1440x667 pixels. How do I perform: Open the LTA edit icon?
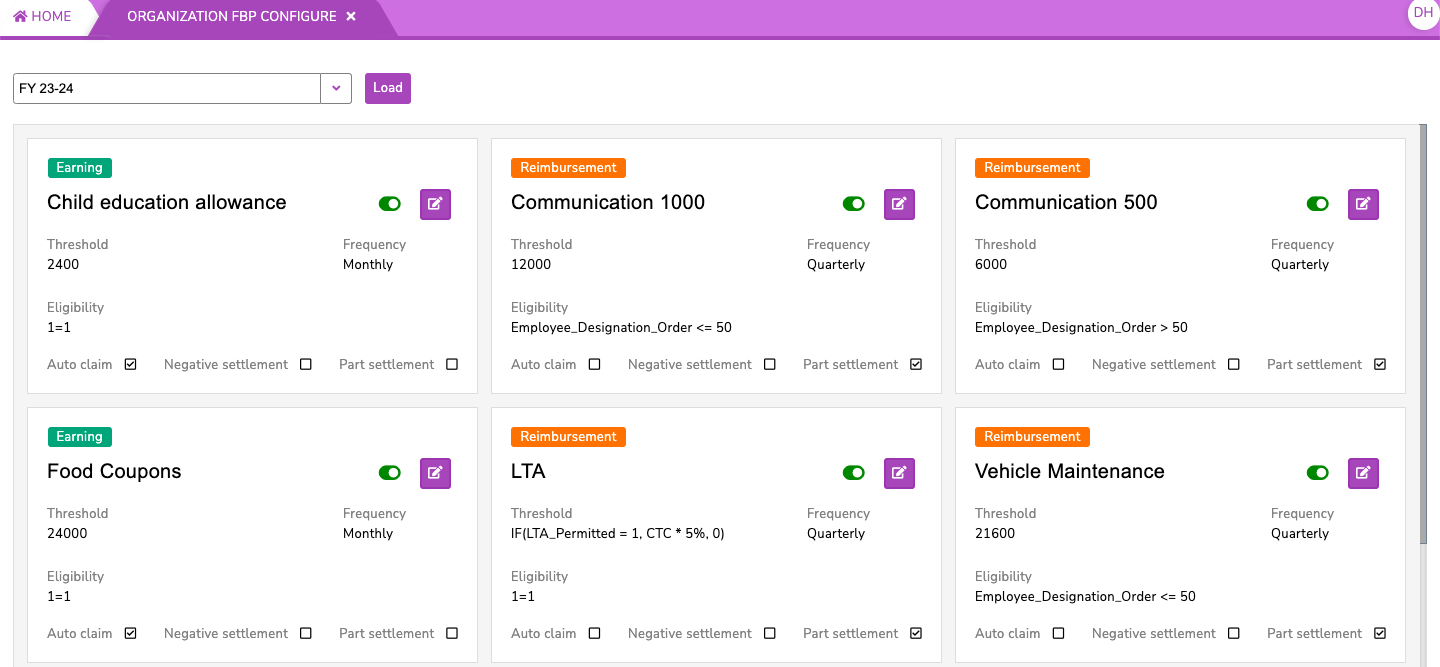pos(899,473)
